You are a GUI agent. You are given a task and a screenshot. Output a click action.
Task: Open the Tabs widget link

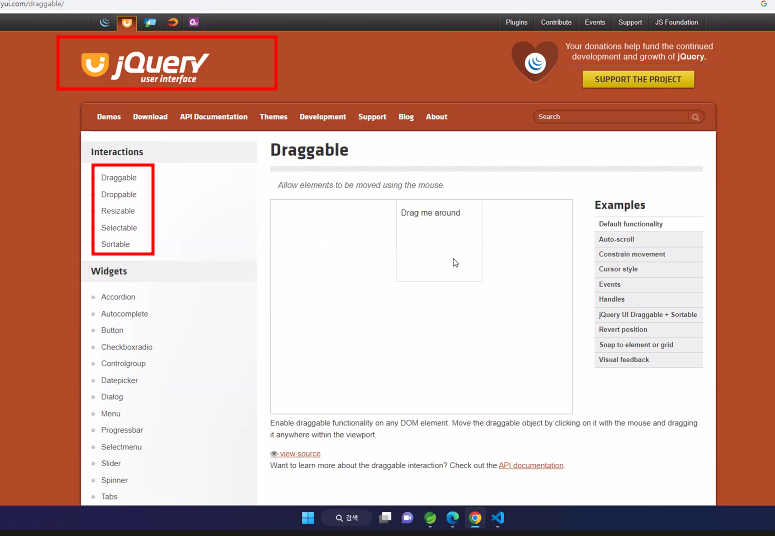coord(109,496)
